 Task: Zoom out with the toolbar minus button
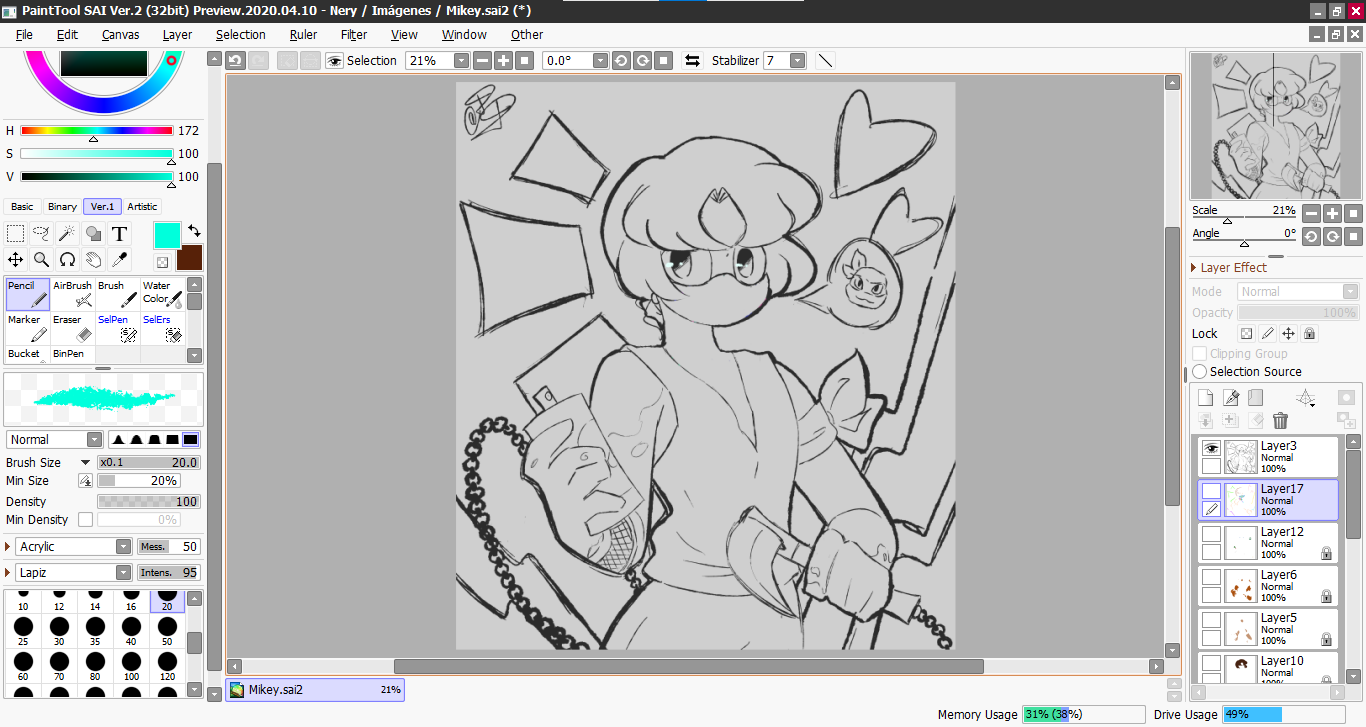(482, 61)
